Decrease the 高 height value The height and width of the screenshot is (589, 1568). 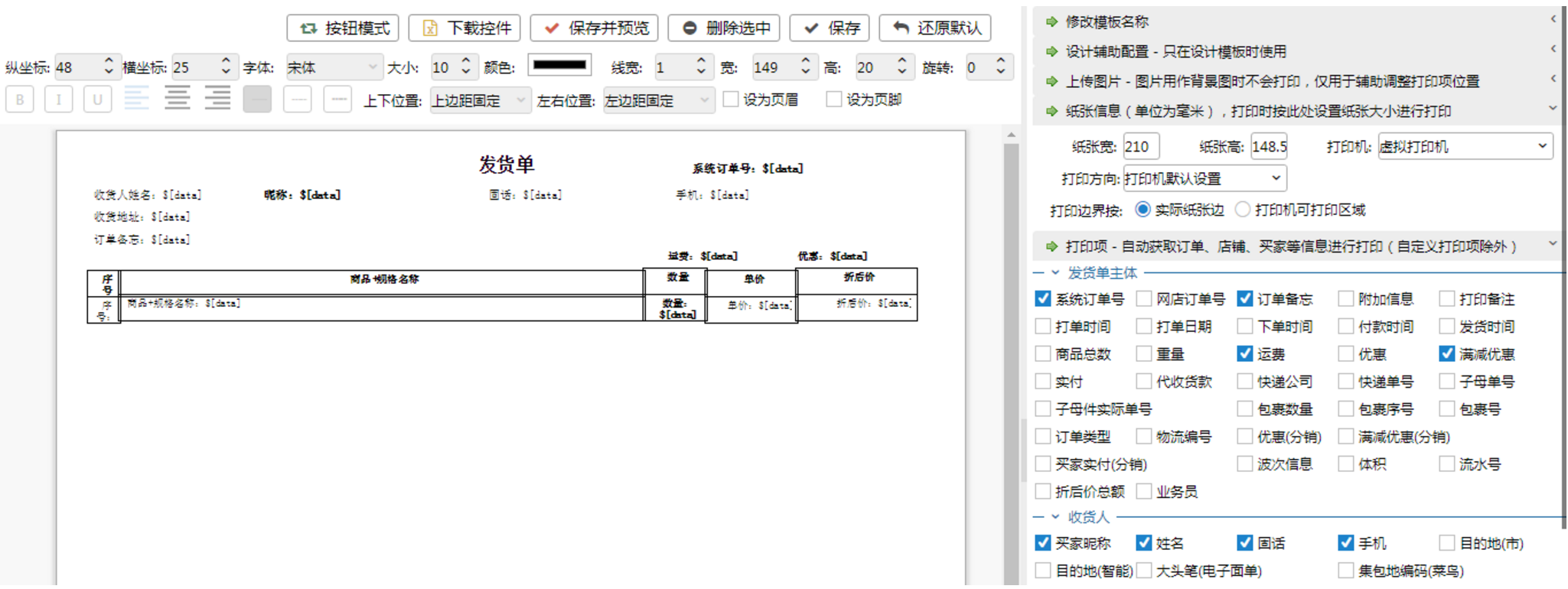(x=902, y=73)
